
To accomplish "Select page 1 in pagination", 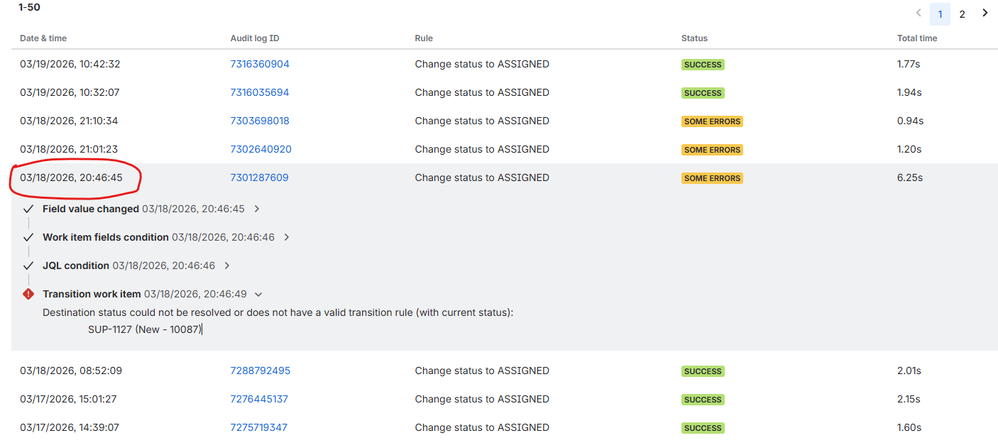I will (940, 14).
